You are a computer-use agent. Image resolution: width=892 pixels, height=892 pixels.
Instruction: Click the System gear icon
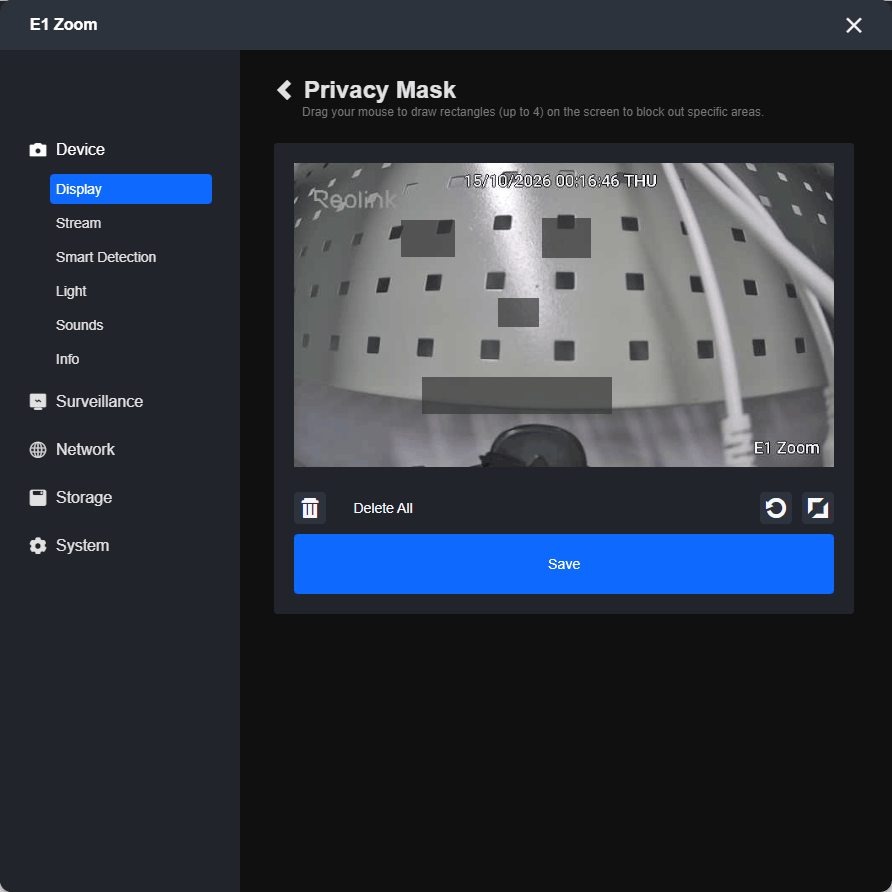38,546
